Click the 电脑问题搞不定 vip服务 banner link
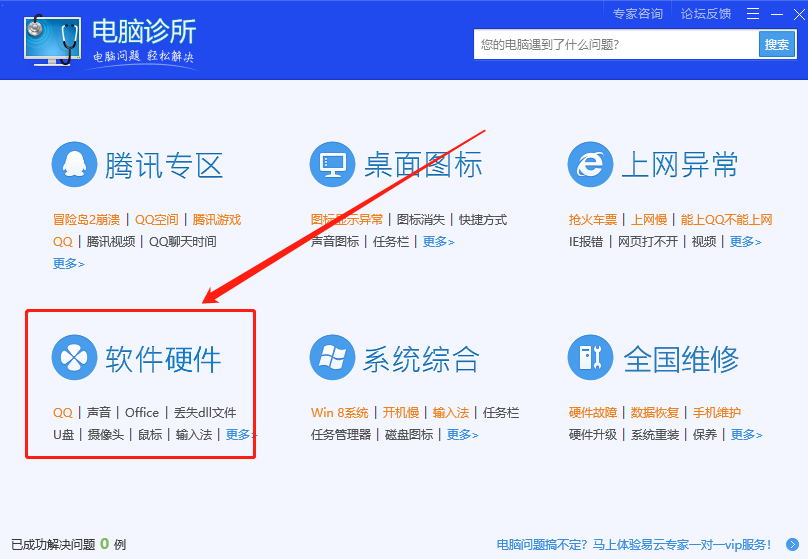Viewport: 808px width, 559px height. (x=634, y=544)
